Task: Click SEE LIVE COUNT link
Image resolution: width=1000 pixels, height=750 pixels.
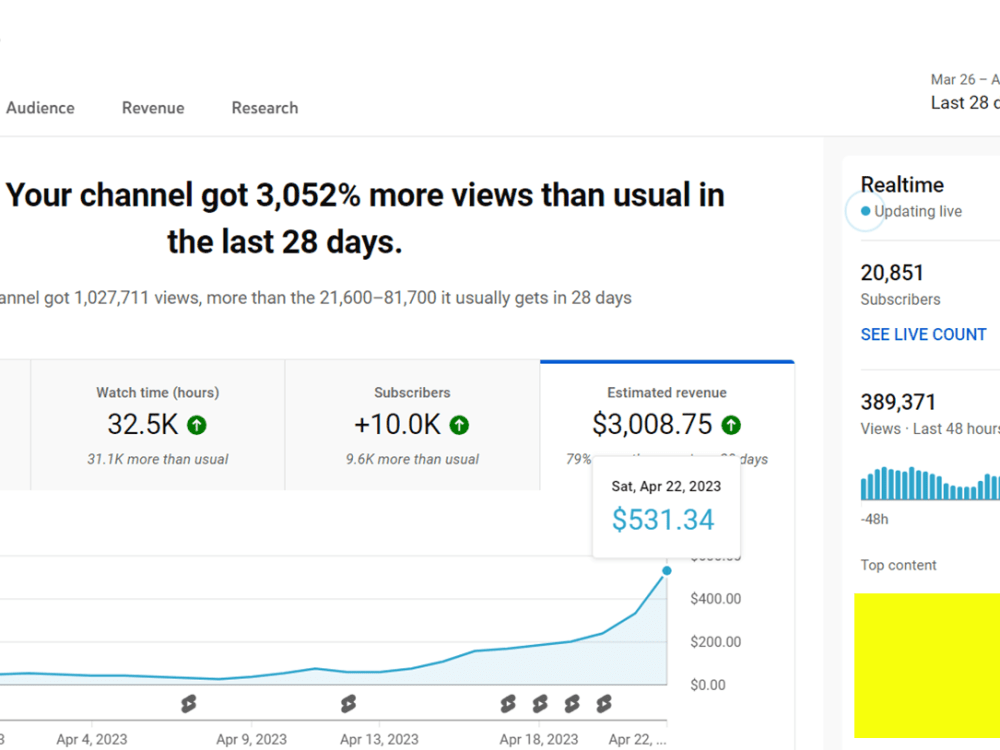Action: [x=923, y=334]
